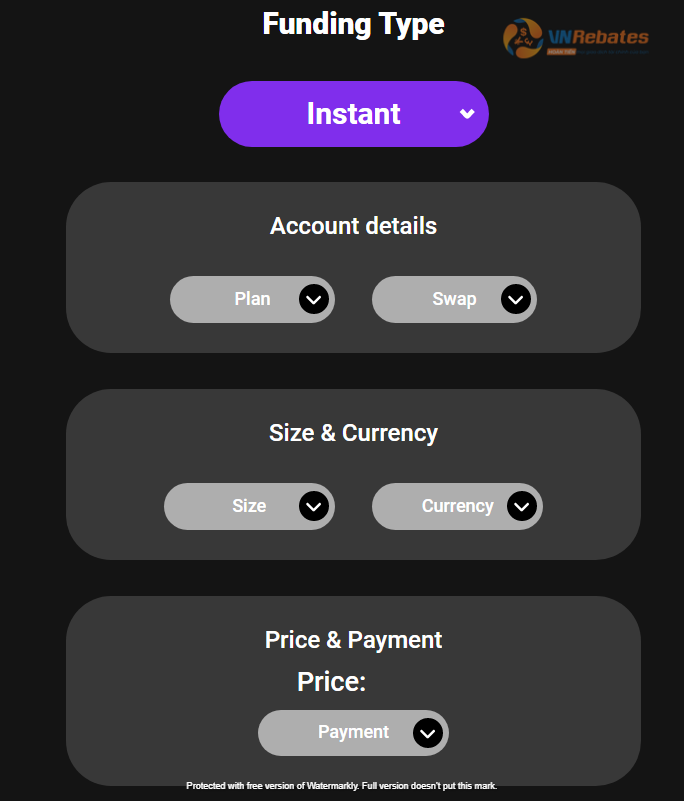Click the Watermarkly protection notice
Image resolution: width=684 pixels, height=801 pixels.
[341, 786]
